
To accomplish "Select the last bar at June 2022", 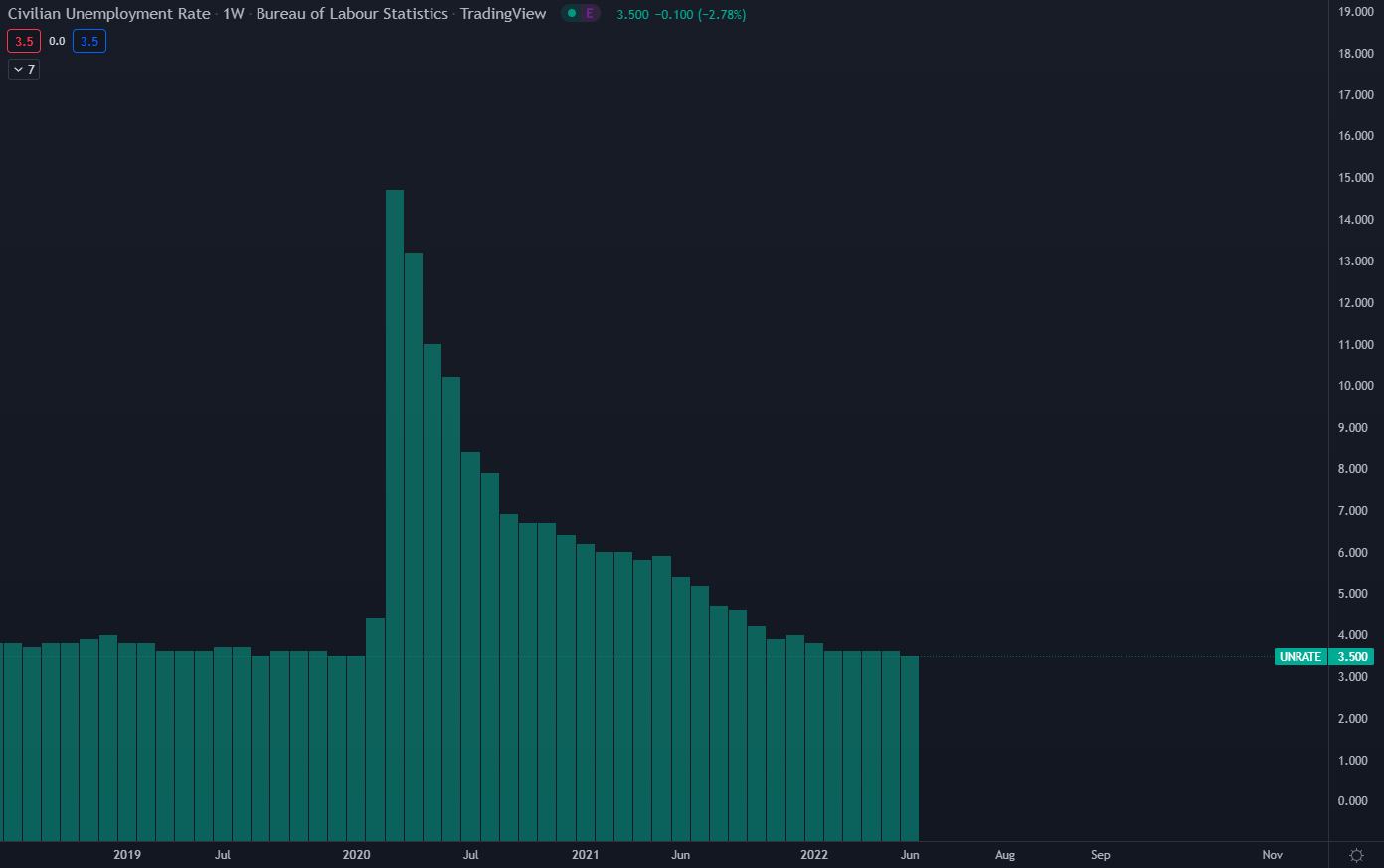I will click(x=910, y=746).
